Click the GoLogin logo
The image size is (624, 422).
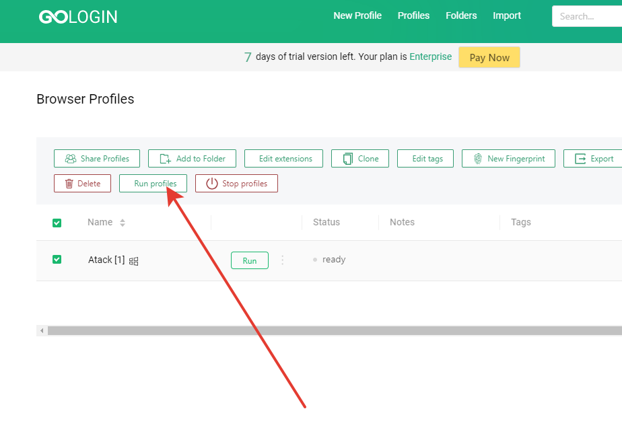click(x=78, y=17)
